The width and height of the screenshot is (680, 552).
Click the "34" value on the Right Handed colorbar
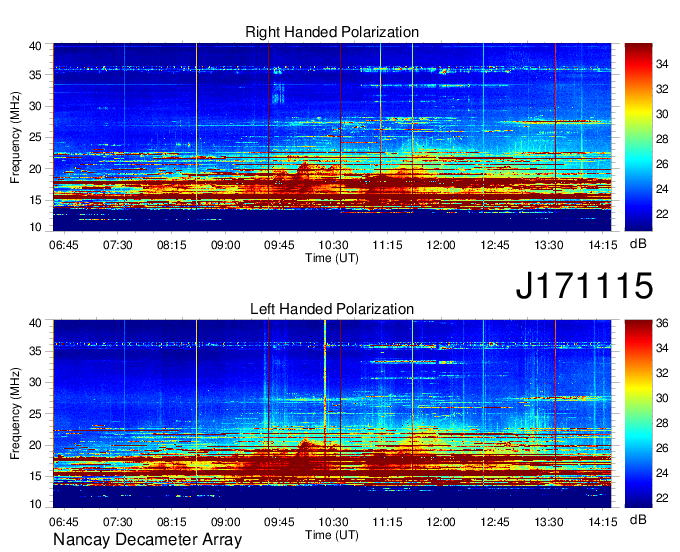(x=662, y=65)
